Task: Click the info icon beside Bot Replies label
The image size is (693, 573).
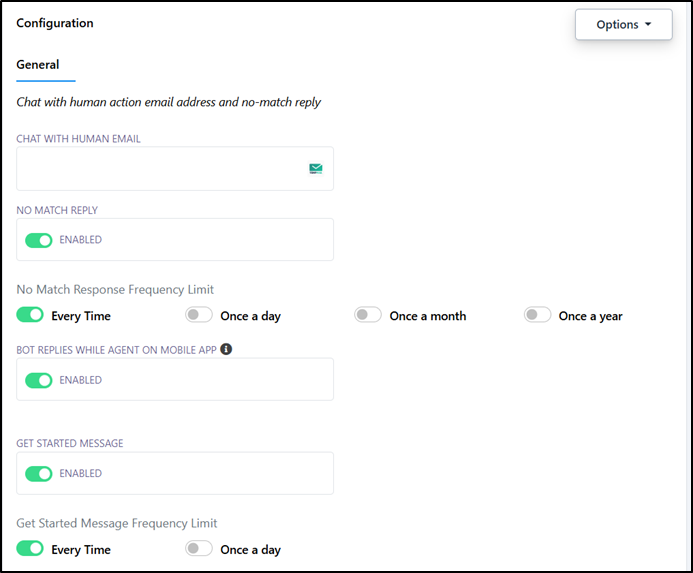Action: 226,349
